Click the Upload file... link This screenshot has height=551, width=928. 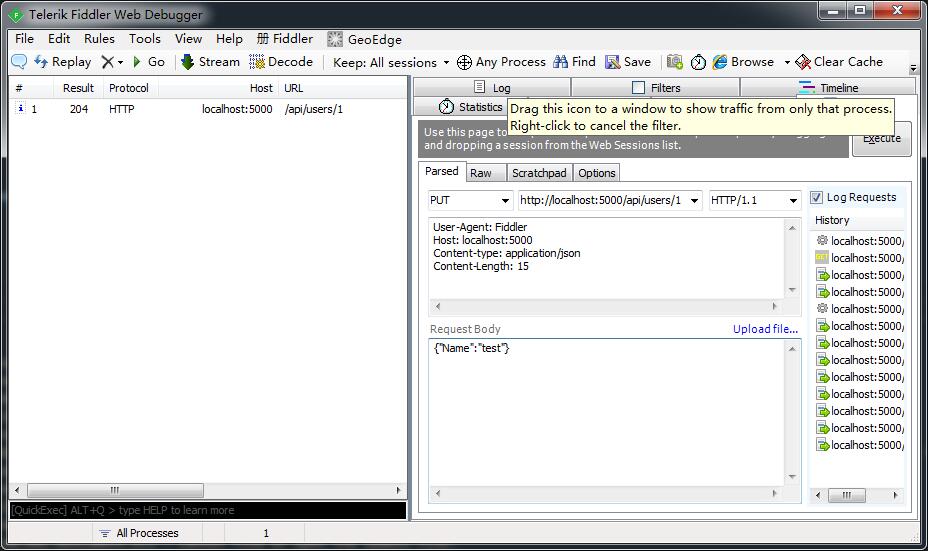(x=765, y=329)
